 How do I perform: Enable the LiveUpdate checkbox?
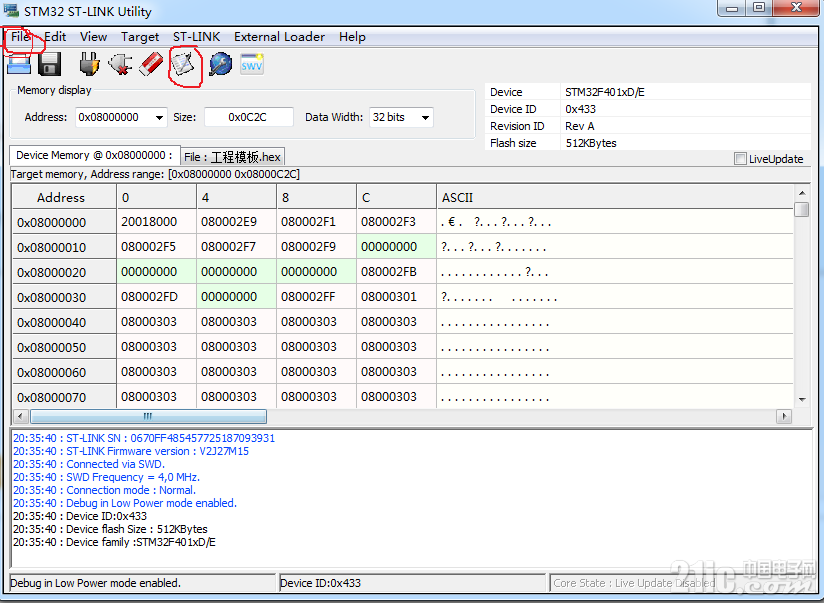click(740, 159)
